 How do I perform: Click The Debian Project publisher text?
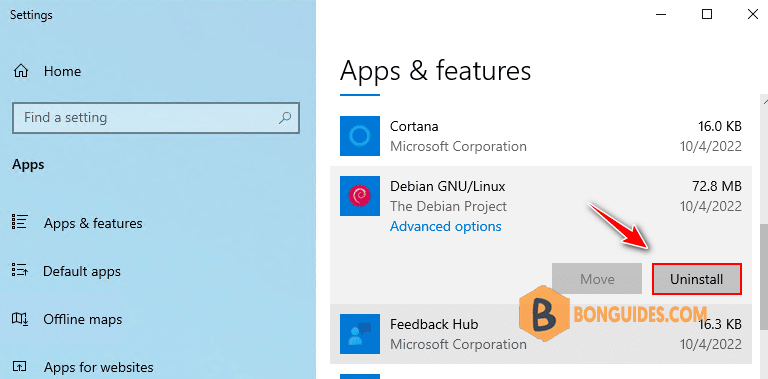click(448, 206)
